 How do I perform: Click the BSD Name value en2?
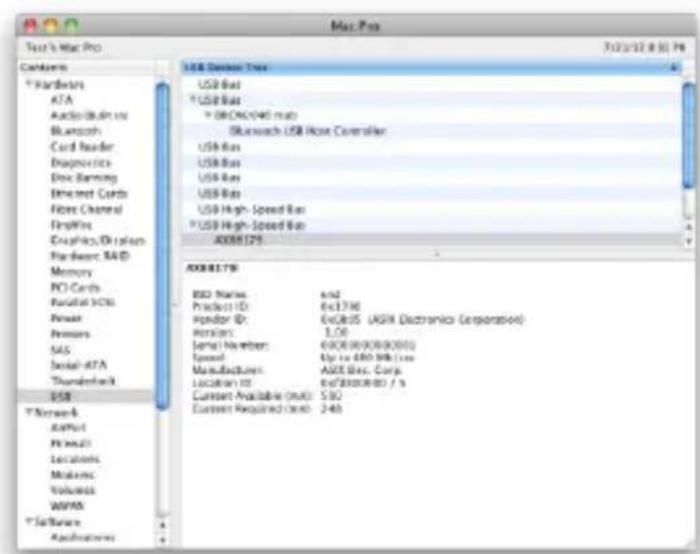pos(331,294)
